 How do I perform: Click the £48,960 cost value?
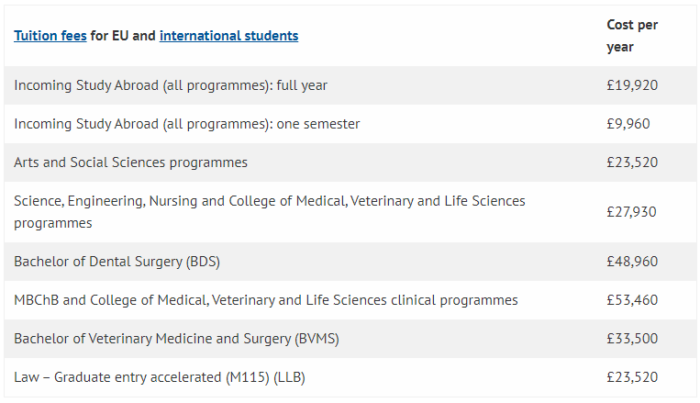[632, 262]
